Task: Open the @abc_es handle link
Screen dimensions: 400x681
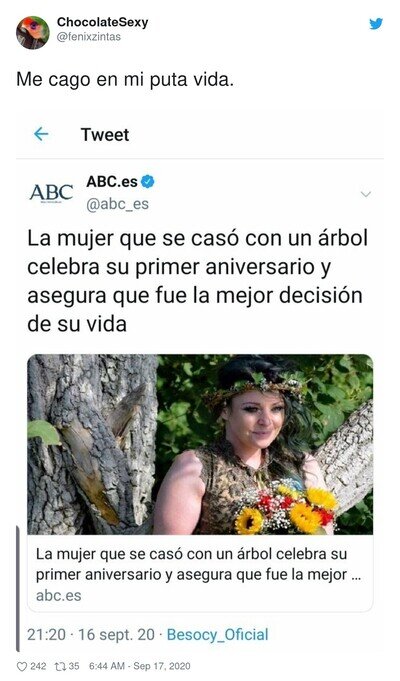Action: tap(117, 204)
